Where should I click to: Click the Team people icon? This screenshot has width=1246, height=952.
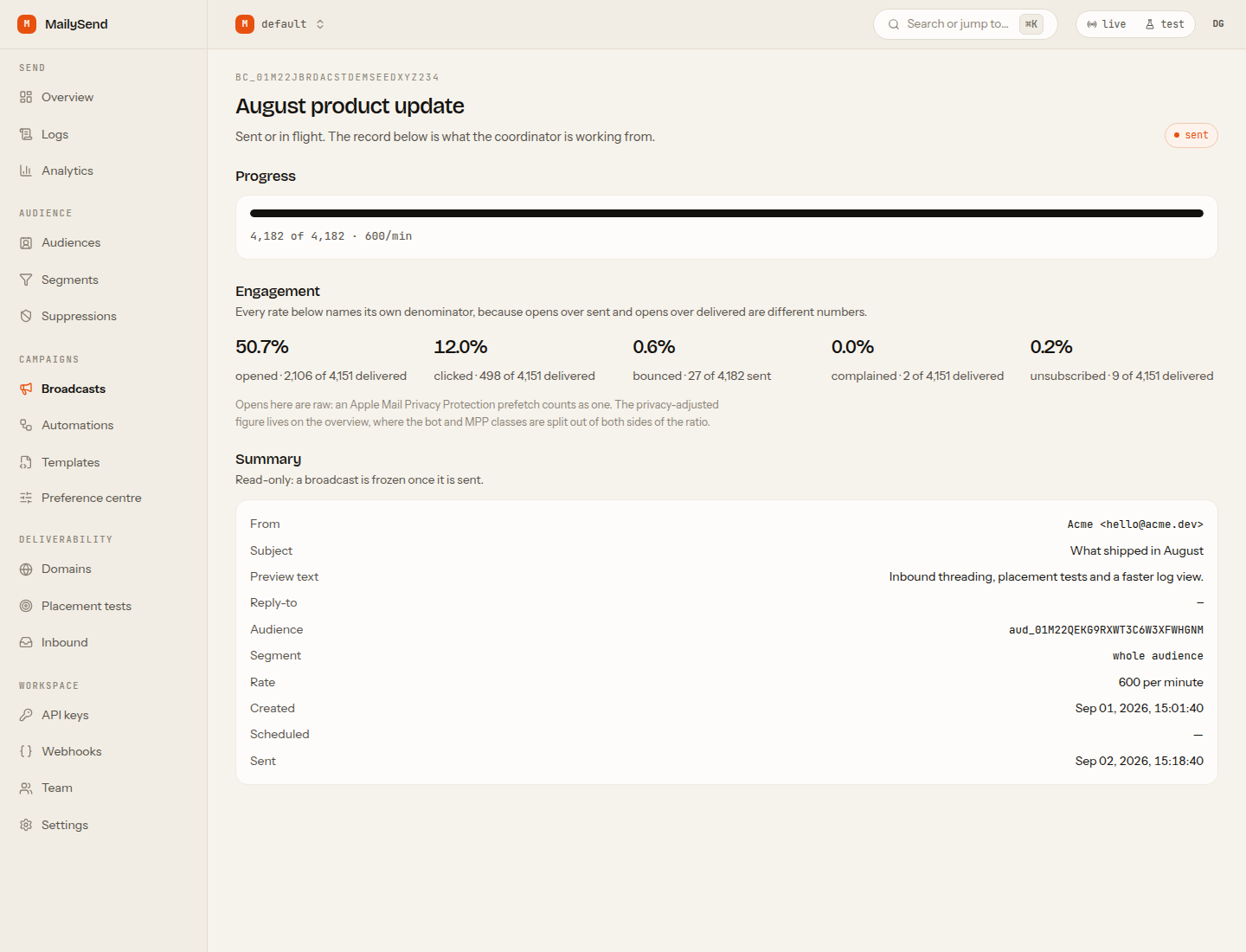point(26,788)
